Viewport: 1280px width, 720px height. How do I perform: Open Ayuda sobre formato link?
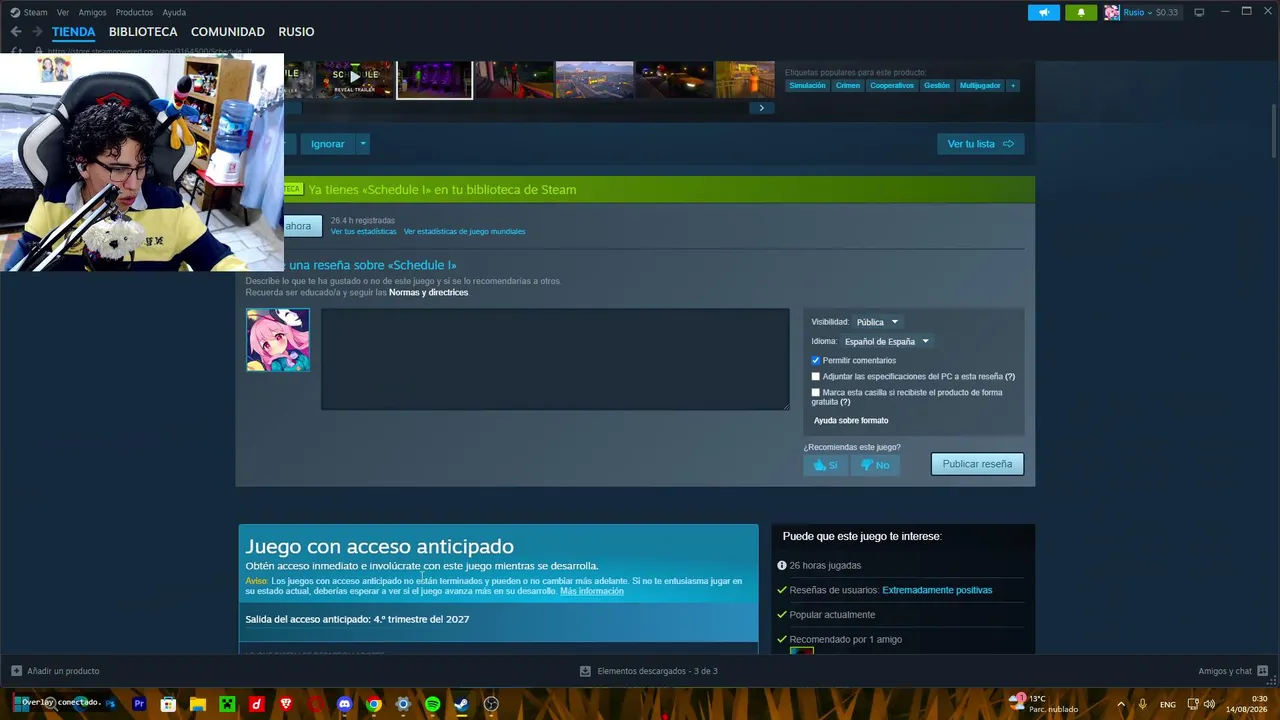click(x=851, y=421)
